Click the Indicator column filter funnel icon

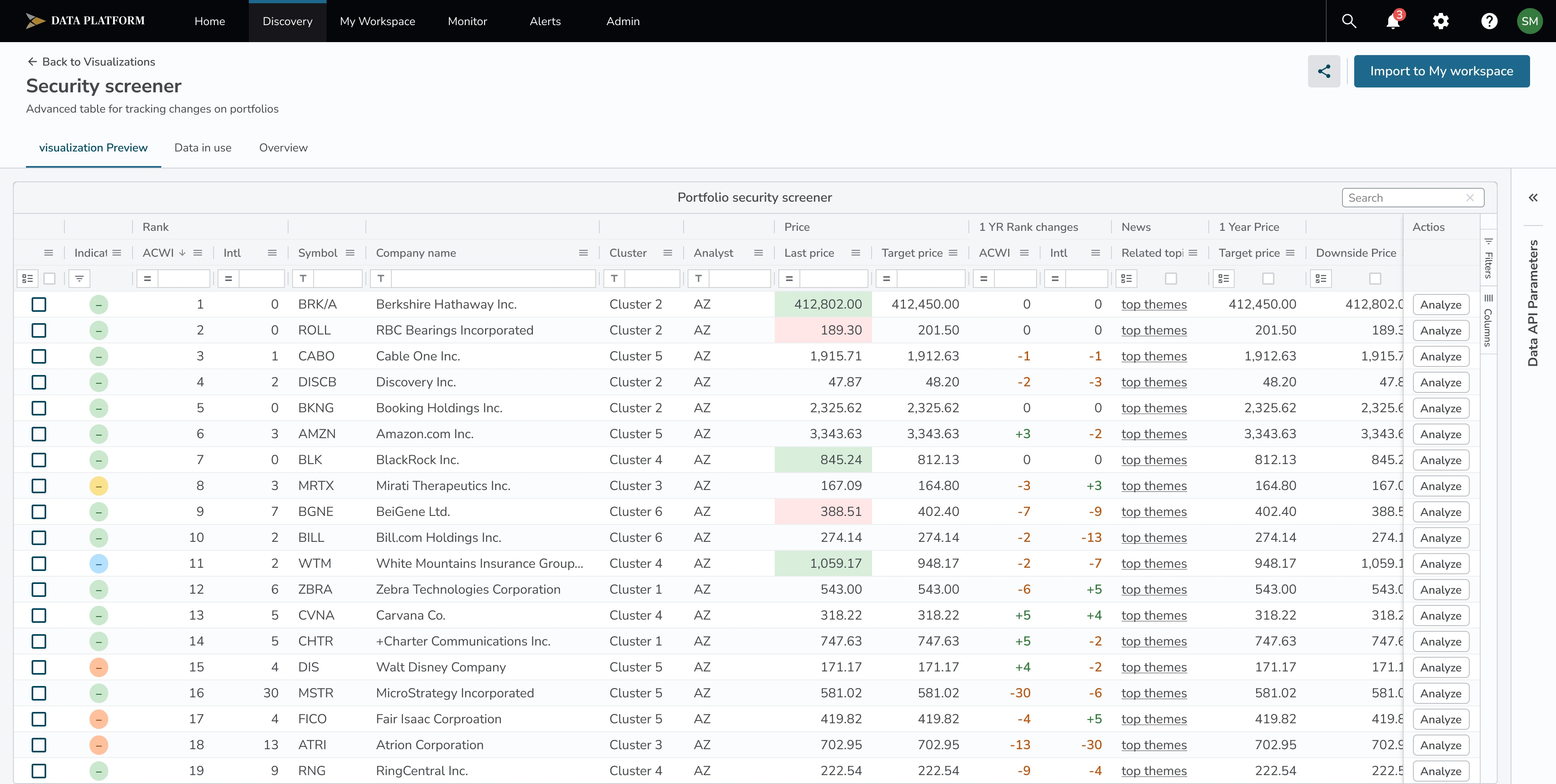coord(79,278)
